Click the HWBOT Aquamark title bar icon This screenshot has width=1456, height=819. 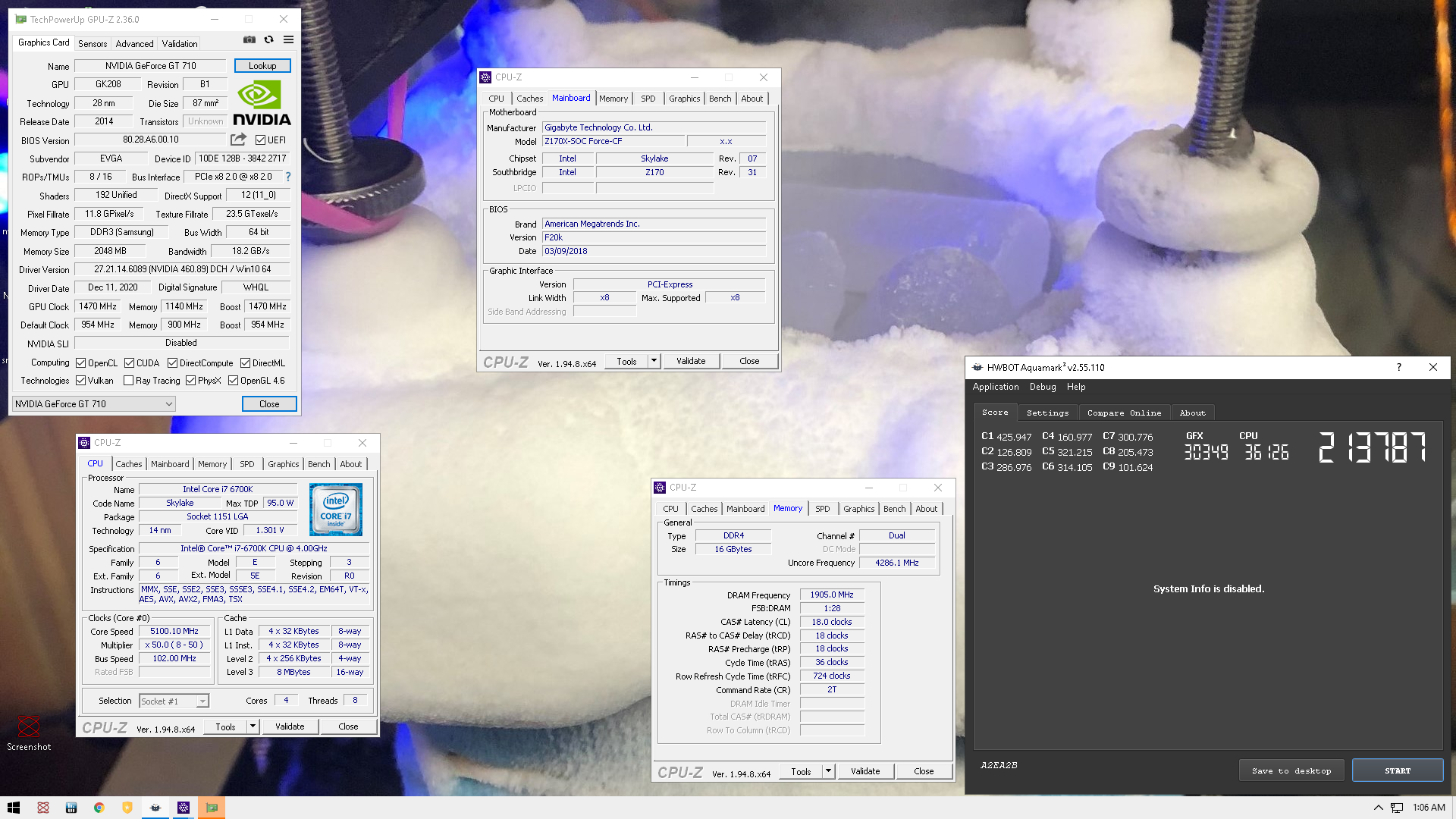click(977, 367)
